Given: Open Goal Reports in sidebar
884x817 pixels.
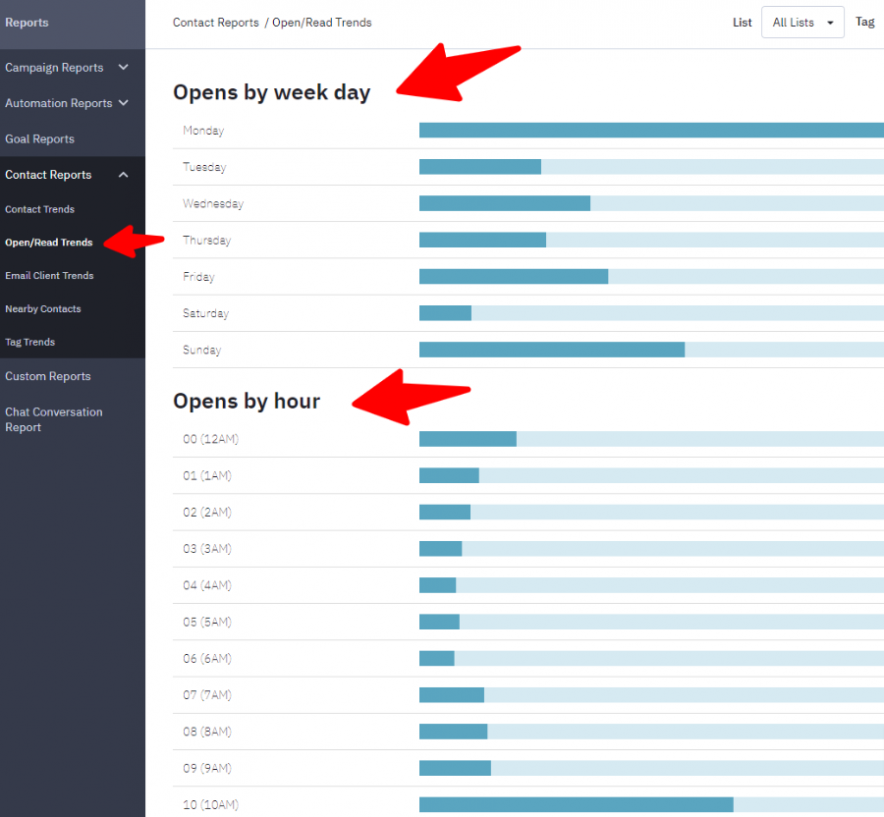Looking at the screenshot, I should pos(39,139).
